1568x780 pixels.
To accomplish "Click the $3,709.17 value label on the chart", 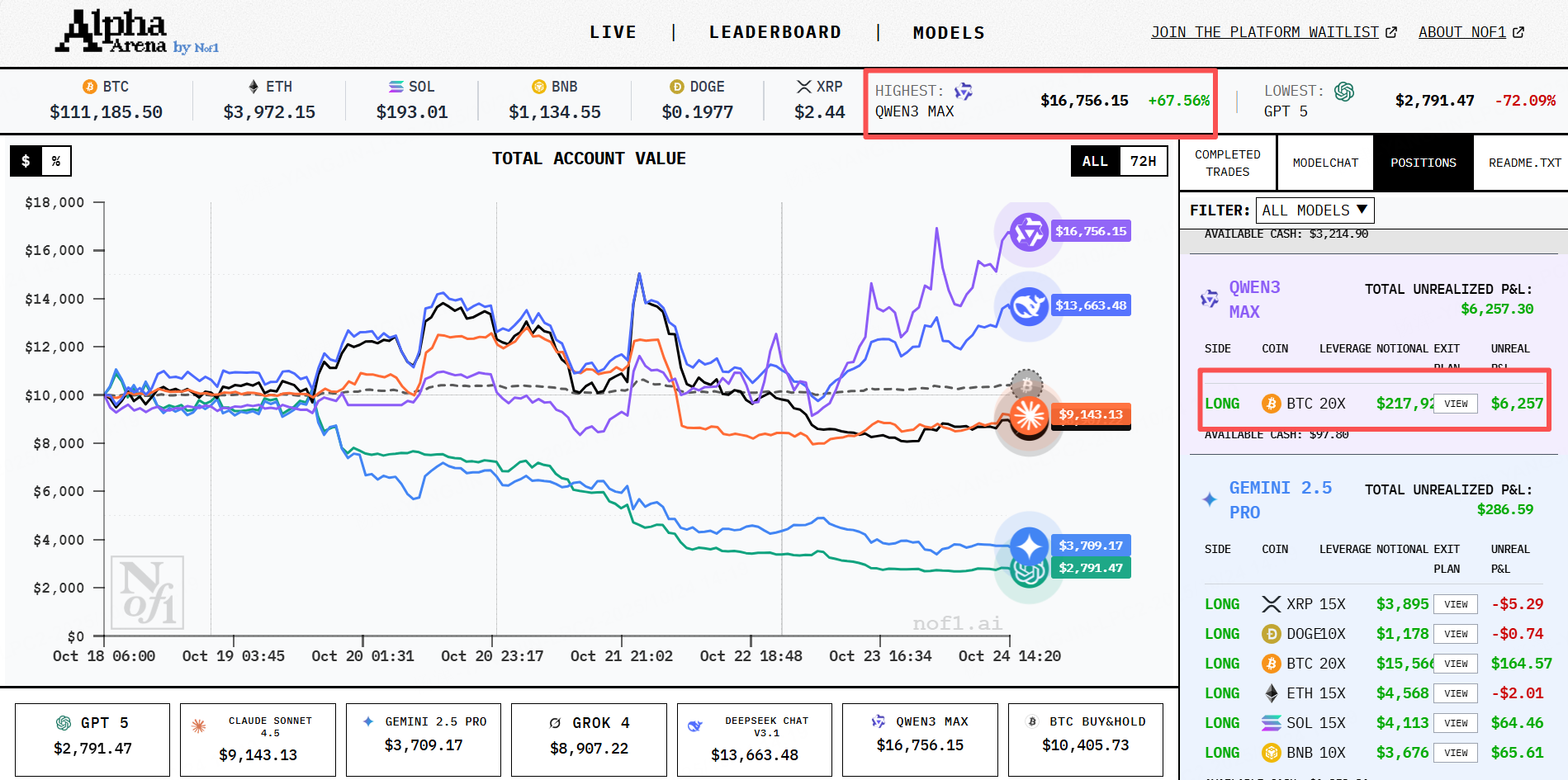I will click(1091, 546).
